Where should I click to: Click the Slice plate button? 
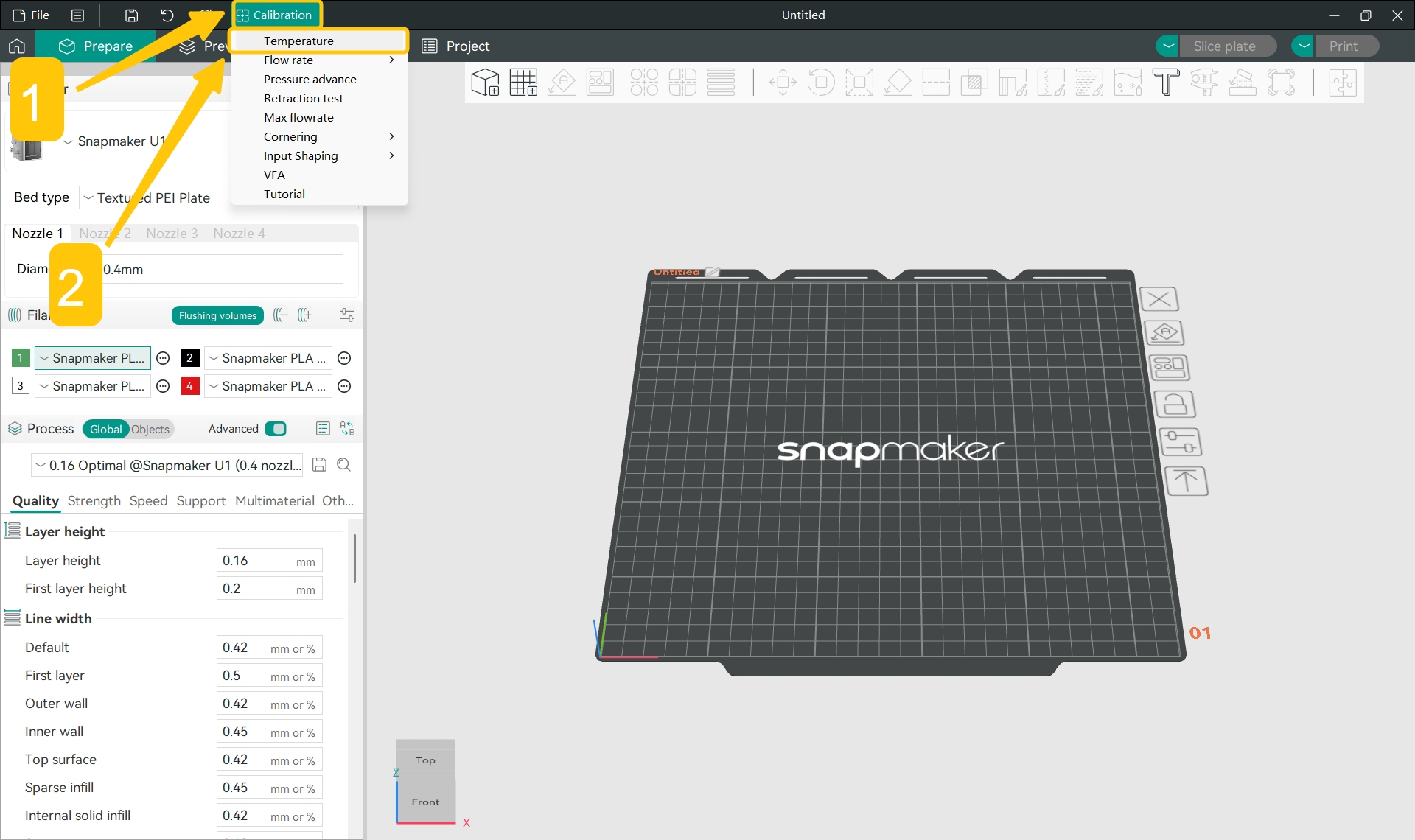[1228, 46]
